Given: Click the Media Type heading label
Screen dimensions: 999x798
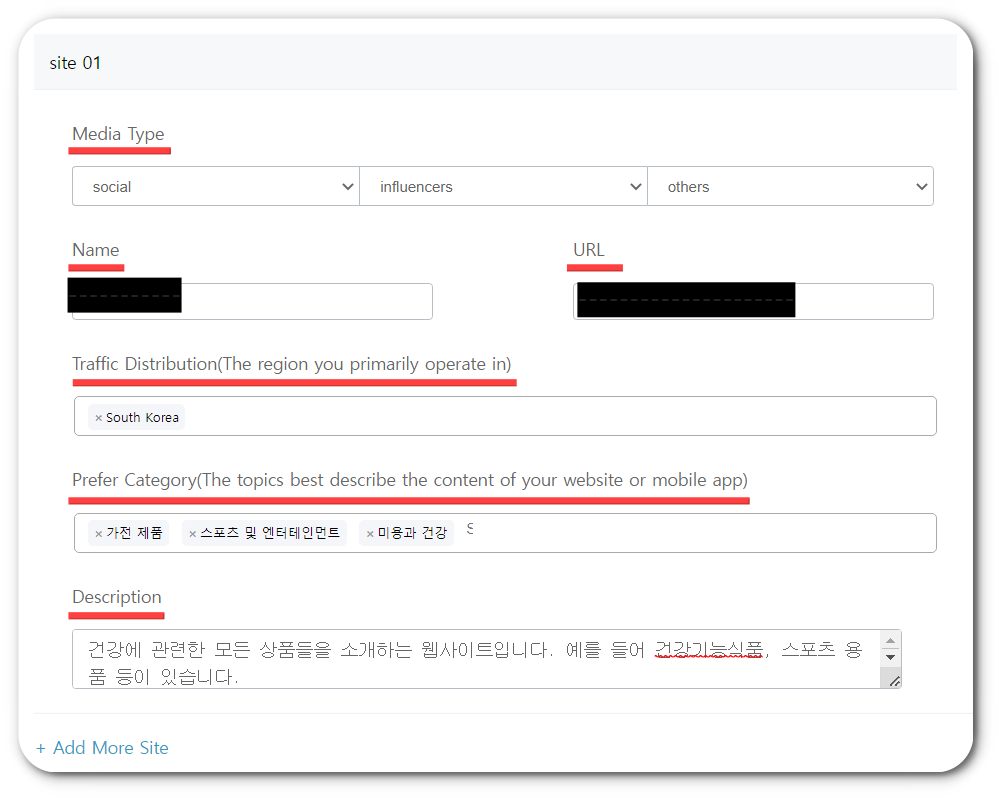Looking at the screenshot, I should click(x=118, y=134).
